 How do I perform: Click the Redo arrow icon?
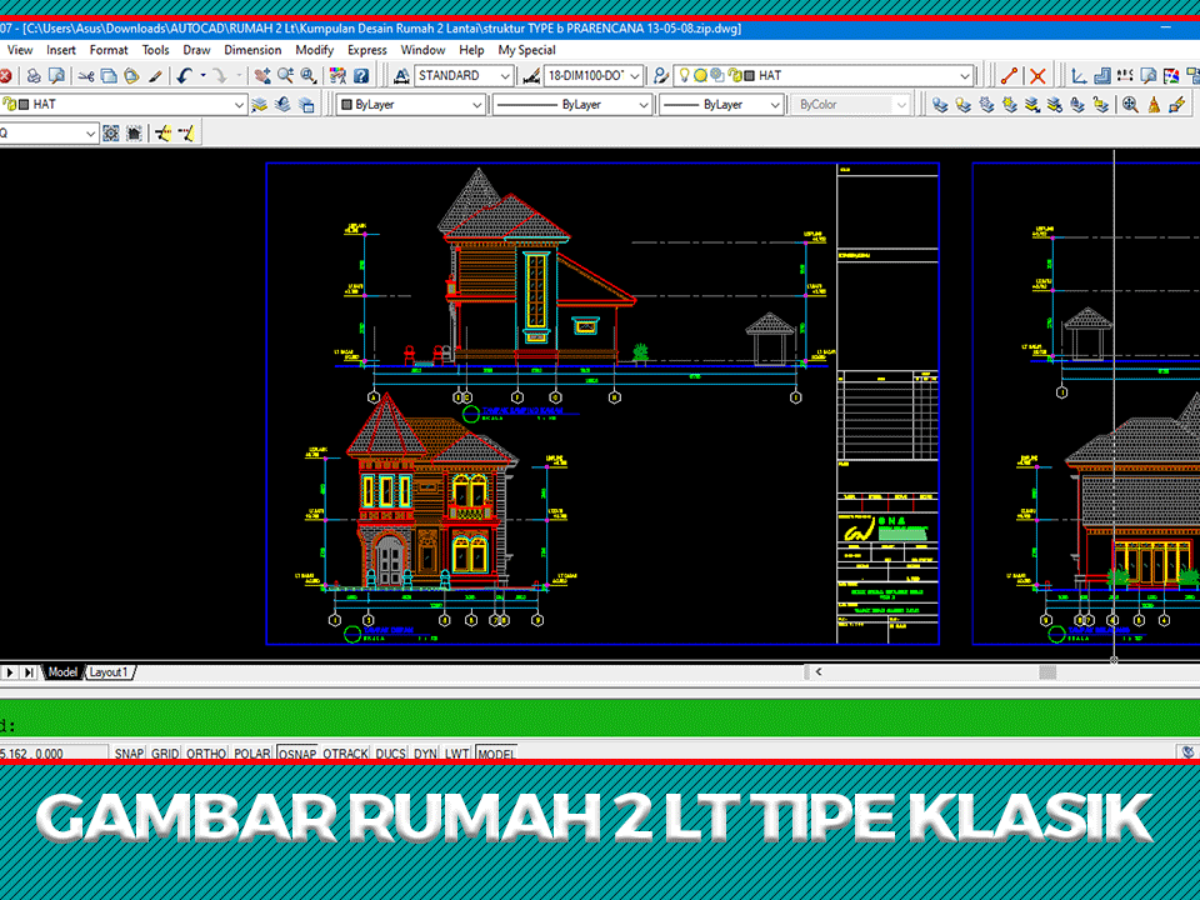coord(219,76)
